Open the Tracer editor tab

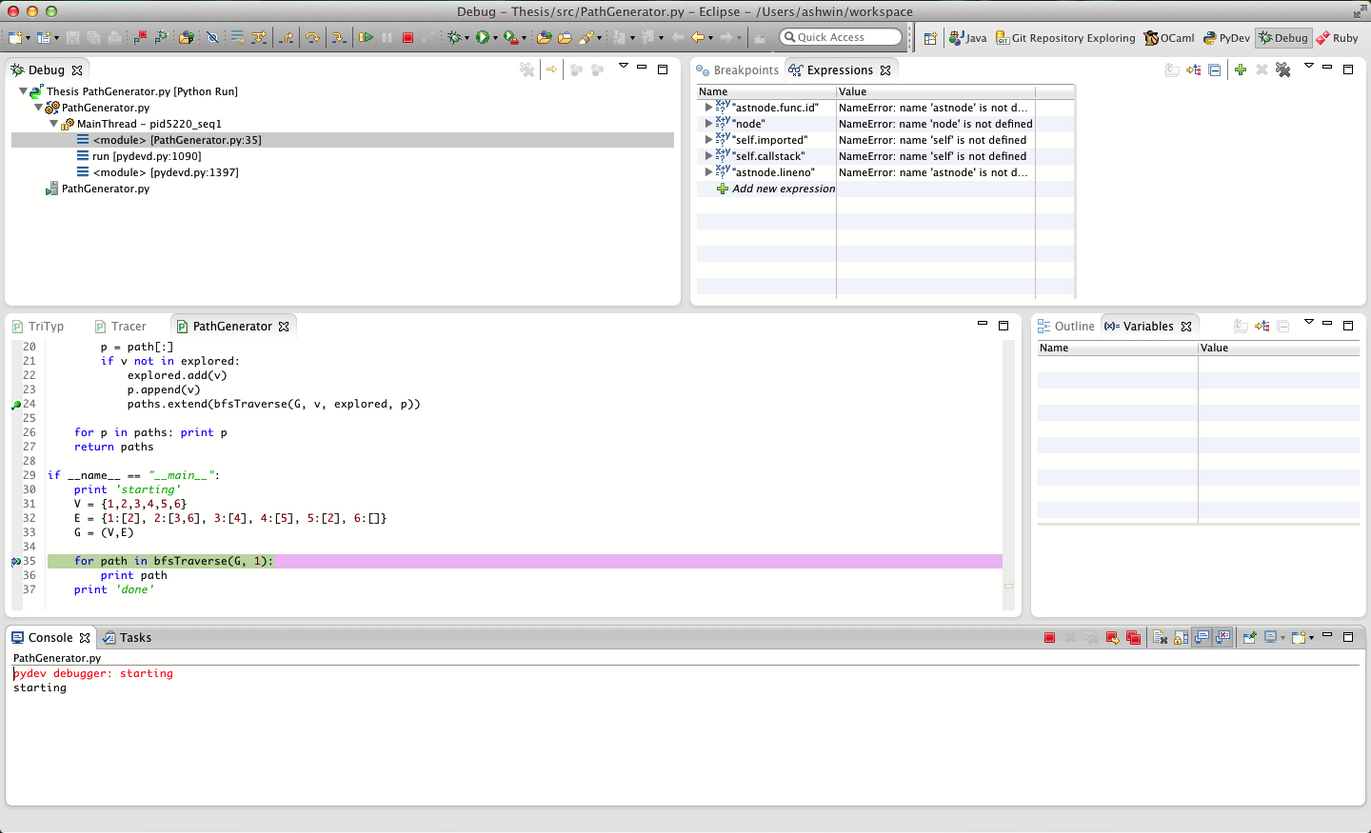[120, 326]
